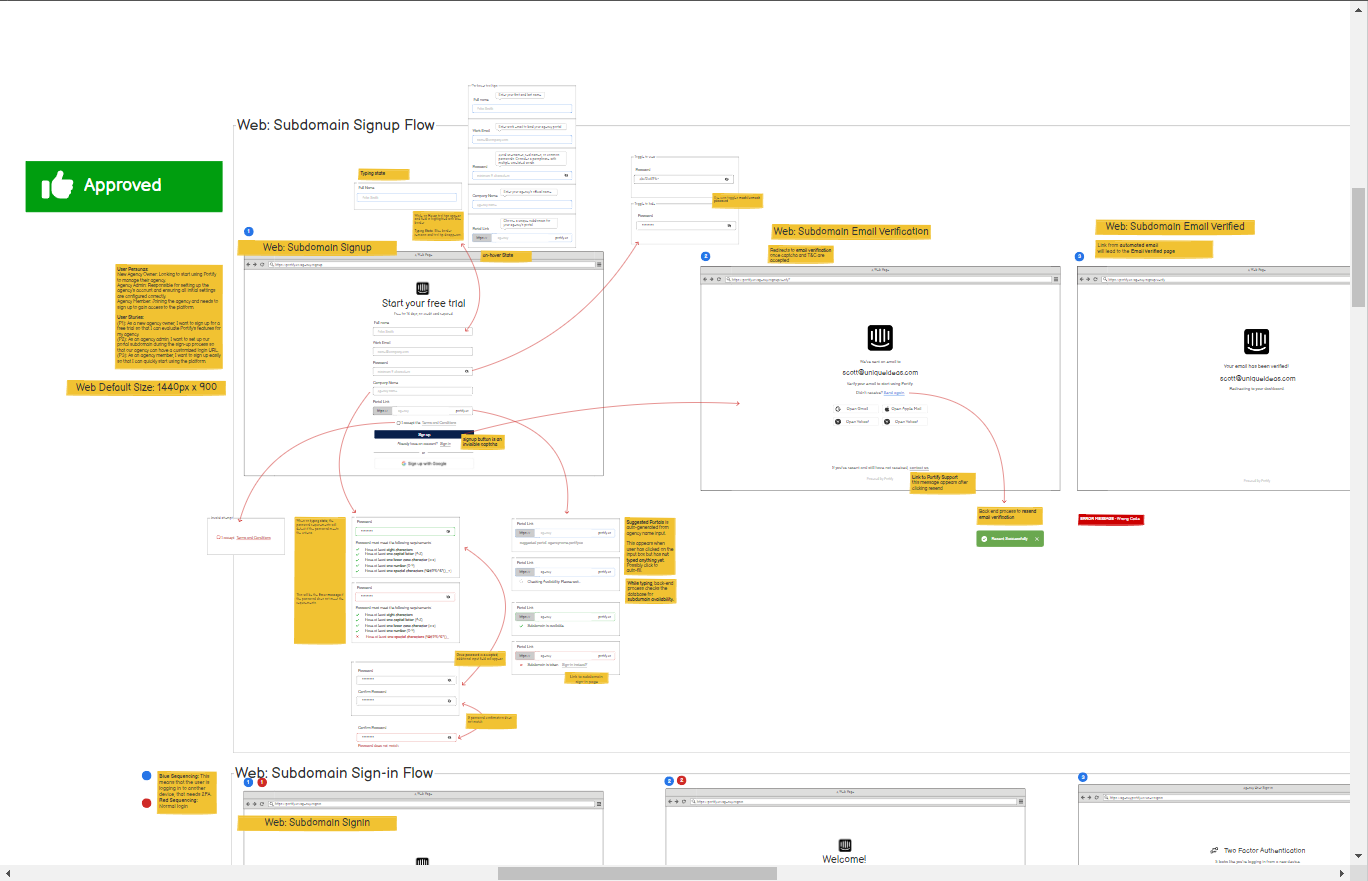Click the logo on the Email Verified page
The height and width of the screenshot is (881, 1368).
point(1256,342)
